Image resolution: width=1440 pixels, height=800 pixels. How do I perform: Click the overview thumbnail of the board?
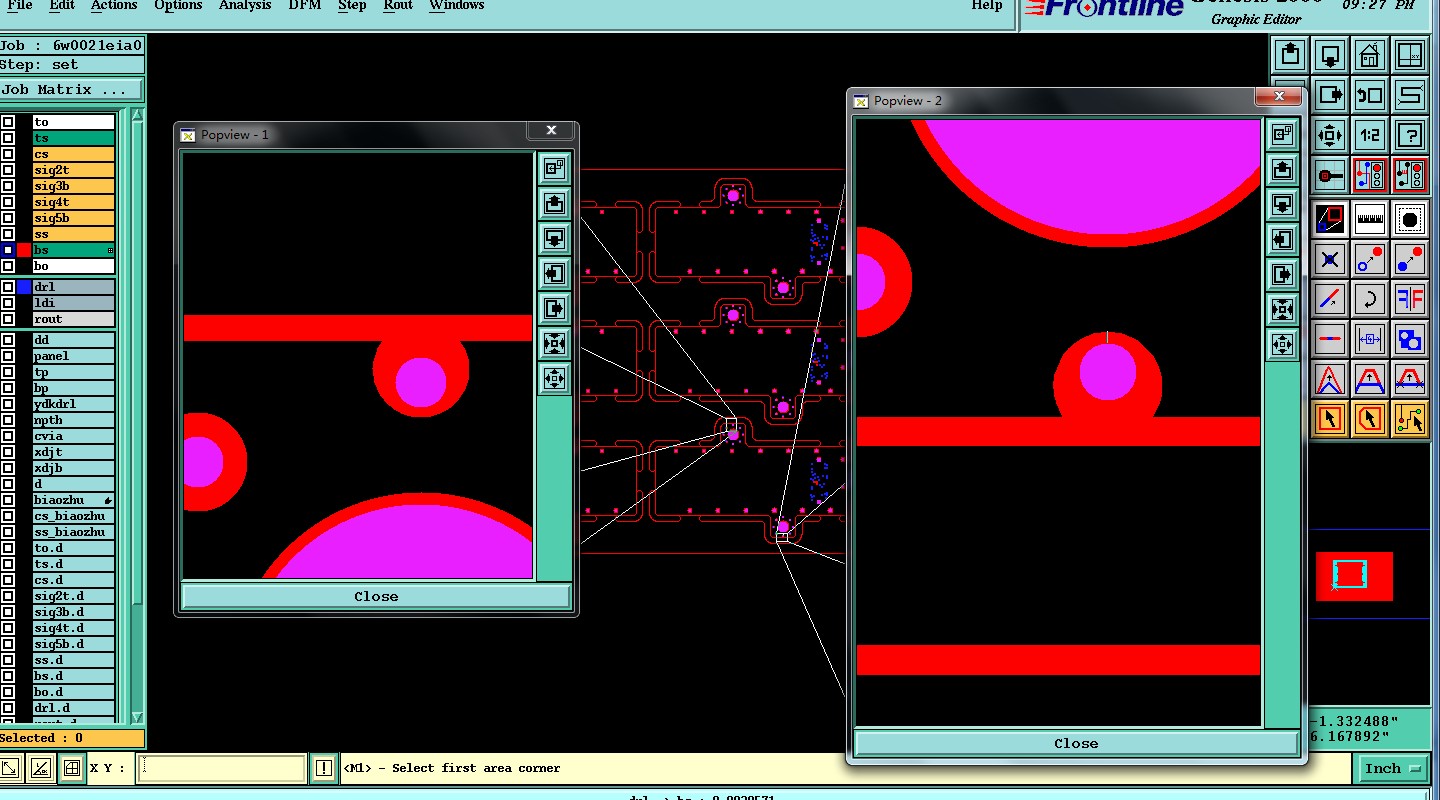pos(1353,576)
